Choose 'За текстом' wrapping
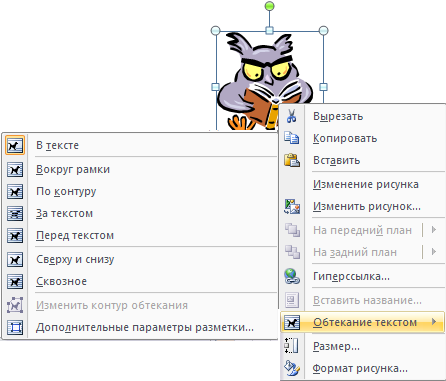This screenshot has height=381, width=446. [x=140, y=214]
